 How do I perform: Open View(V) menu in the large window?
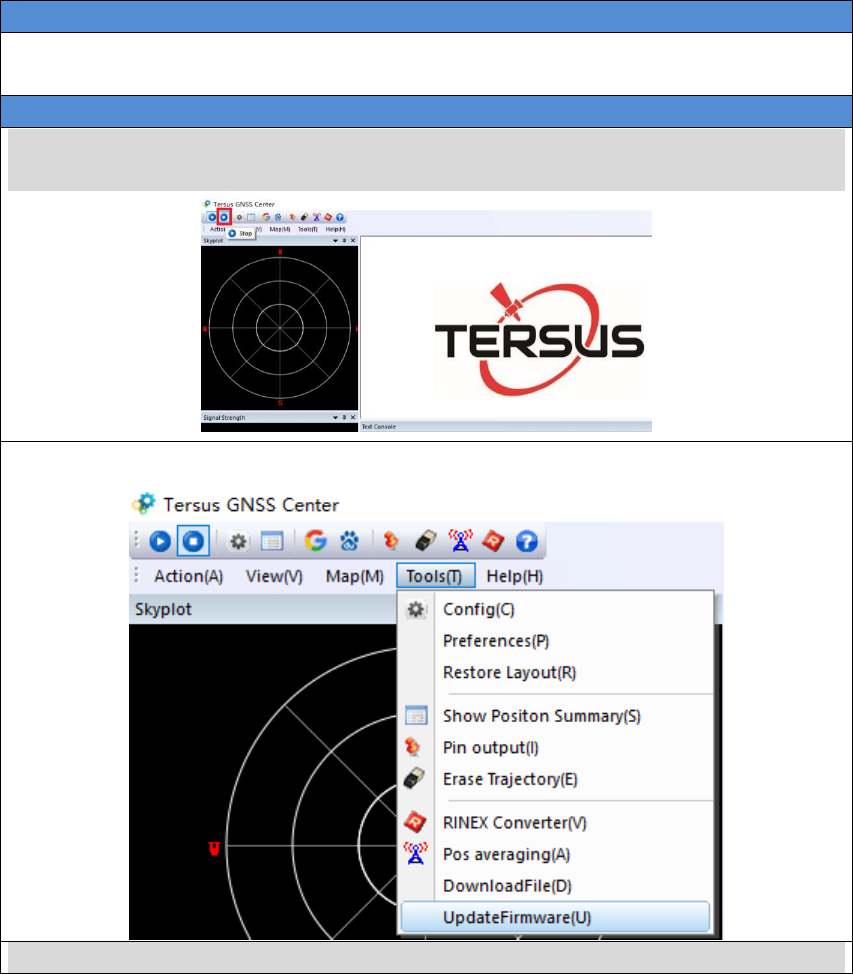point(274,576)
